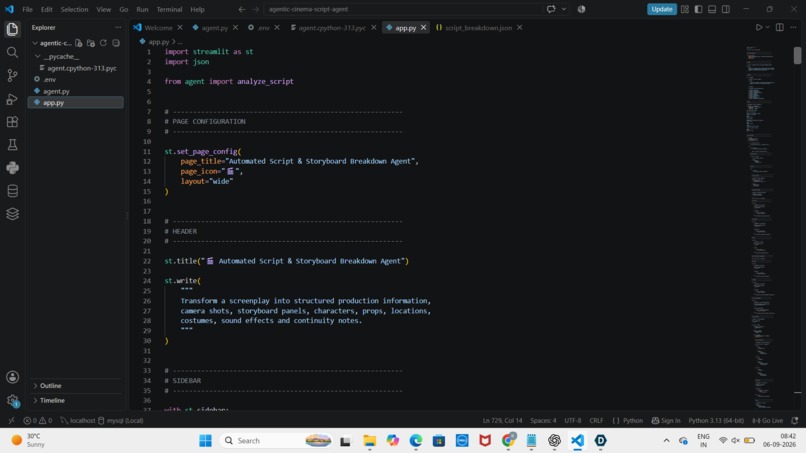Open the Help menu
806x453 pixels.
point(197,9)
